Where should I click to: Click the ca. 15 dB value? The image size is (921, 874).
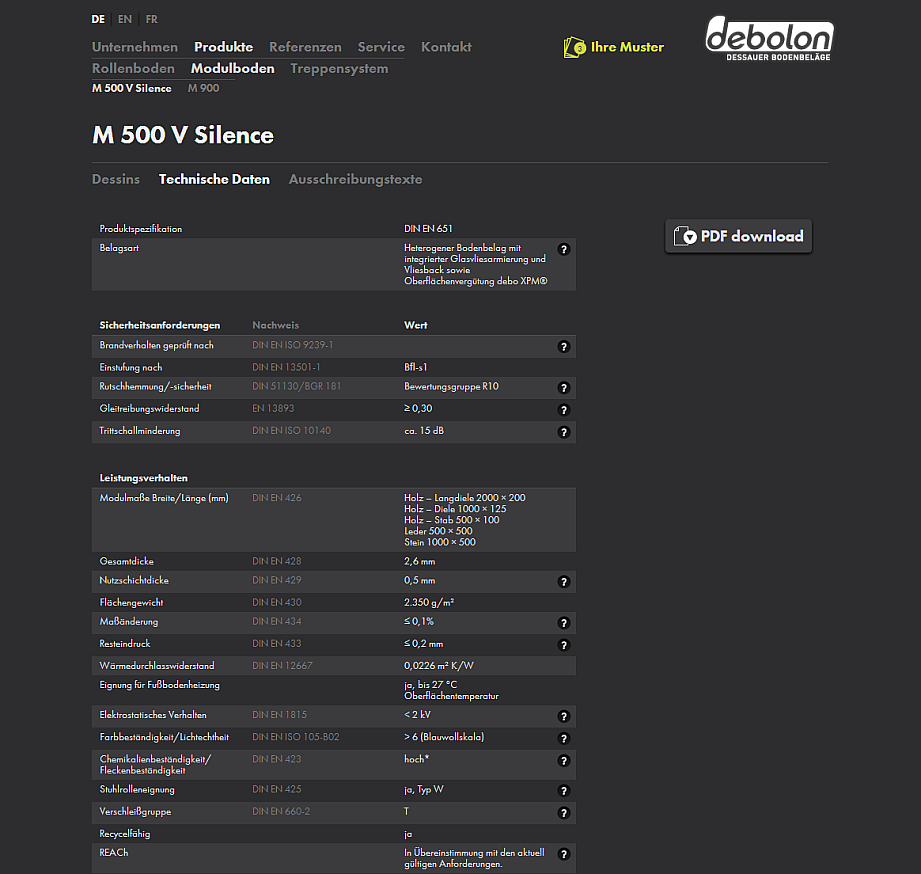[424, 431]
